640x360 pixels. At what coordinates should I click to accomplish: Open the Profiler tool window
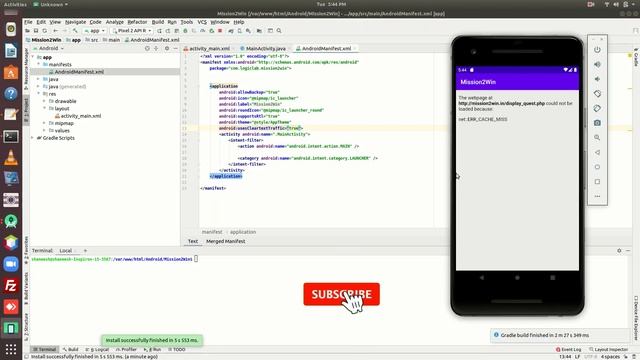(126, 349)
